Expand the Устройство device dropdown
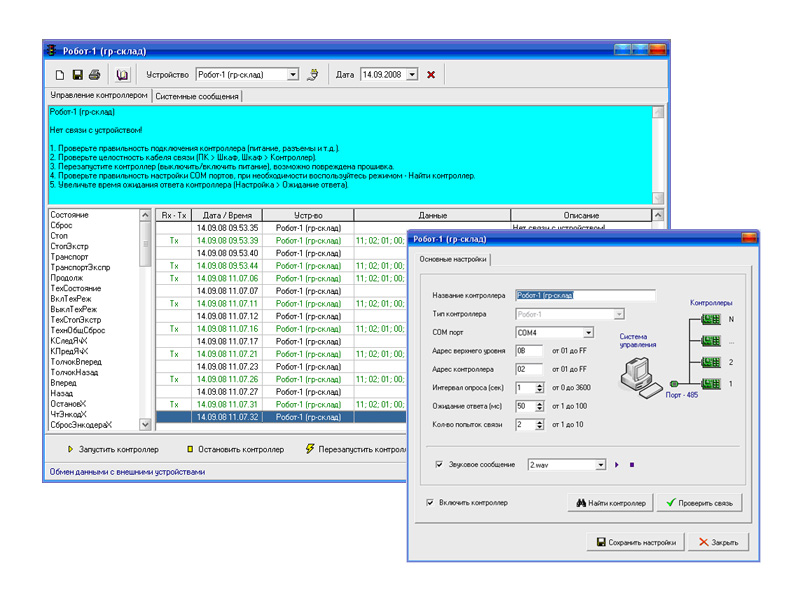This screenshot has height=600, width=800. click(292, 75)
